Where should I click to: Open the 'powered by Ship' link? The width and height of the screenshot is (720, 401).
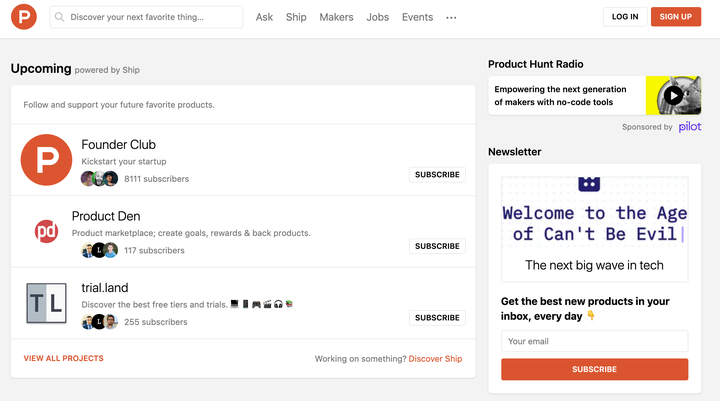click(x=107, y=70)
